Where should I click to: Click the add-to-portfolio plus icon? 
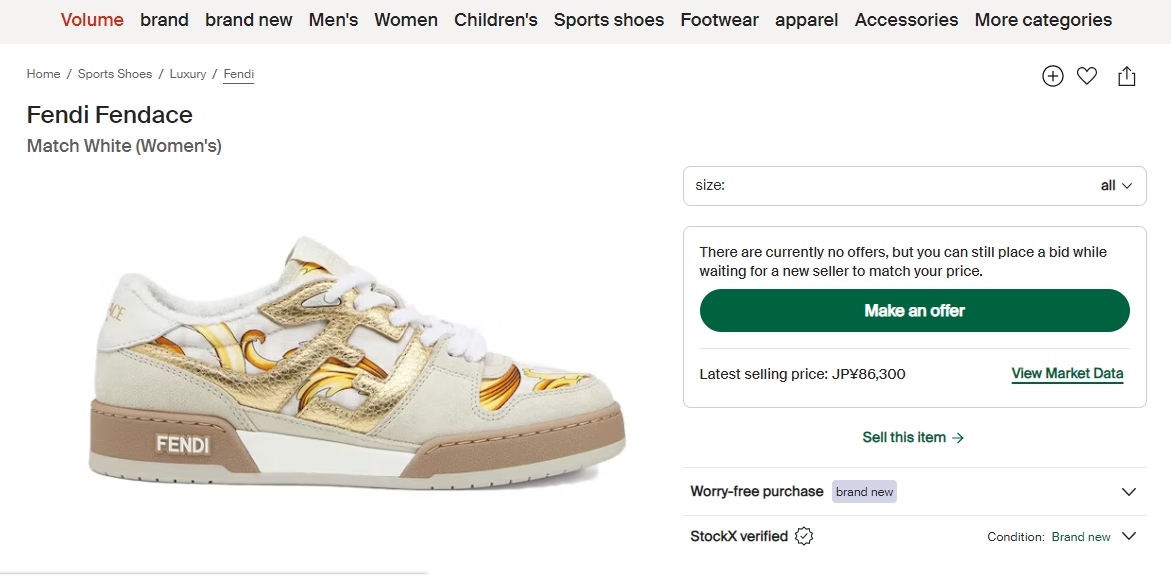click(x=1052, y=76)
